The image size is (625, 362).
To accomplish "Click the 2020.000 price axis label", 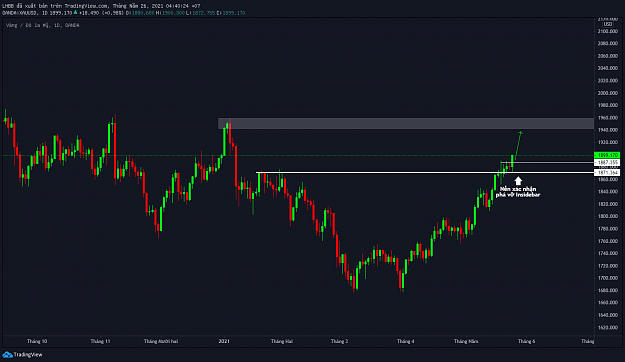I will point(608,81).
